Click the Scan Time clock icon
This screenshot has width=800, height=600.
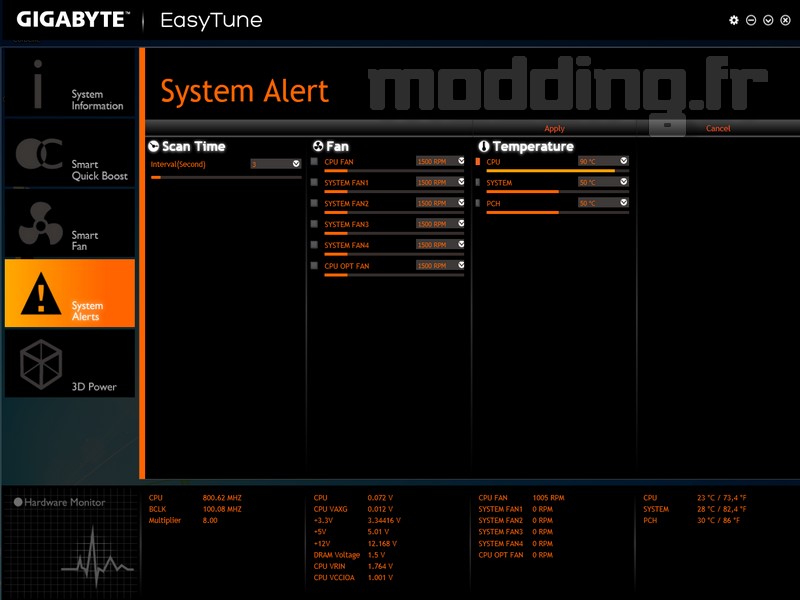[154, 146]
